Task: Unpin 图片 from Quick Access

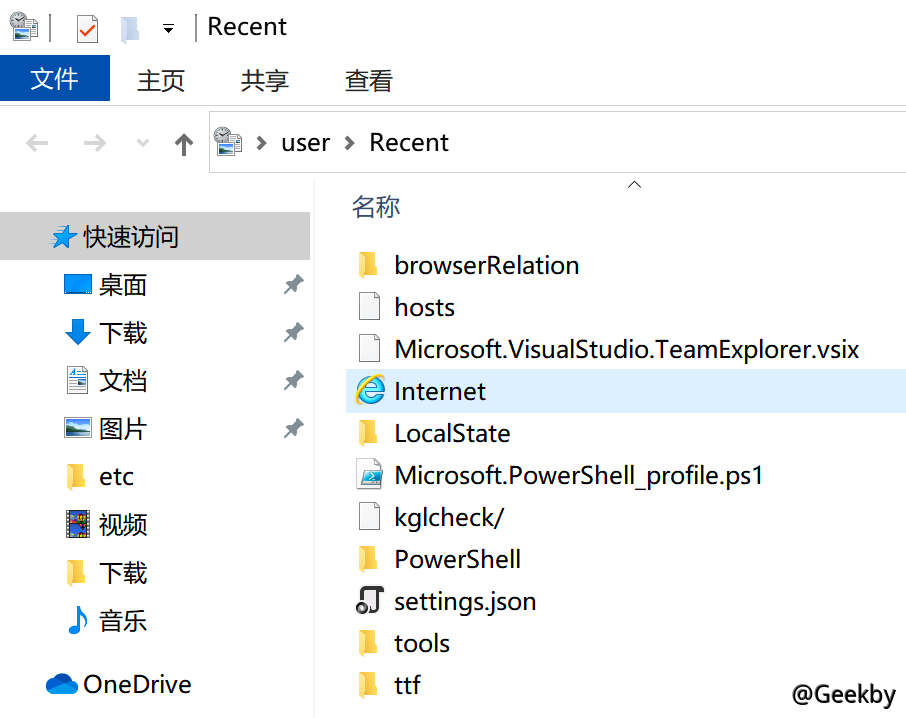Action: point(293,429)
